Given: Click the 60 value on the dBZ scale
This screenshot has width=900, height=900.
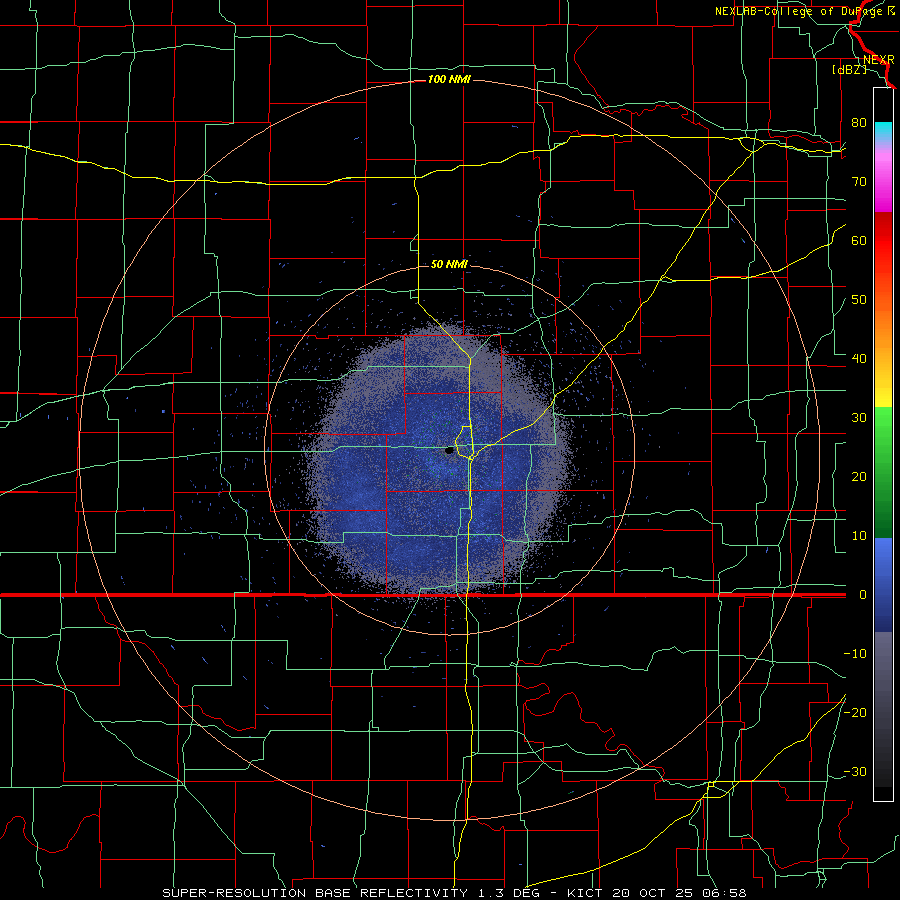Looking at the screenshot, I should point(859,240).
